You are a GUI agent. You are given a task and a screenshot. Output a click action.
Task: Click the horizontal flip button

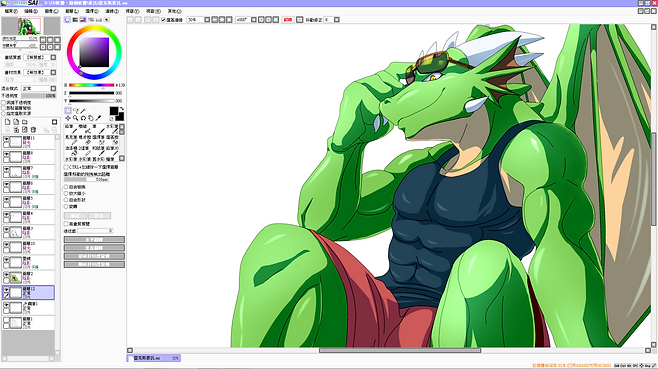click(94, 240)
